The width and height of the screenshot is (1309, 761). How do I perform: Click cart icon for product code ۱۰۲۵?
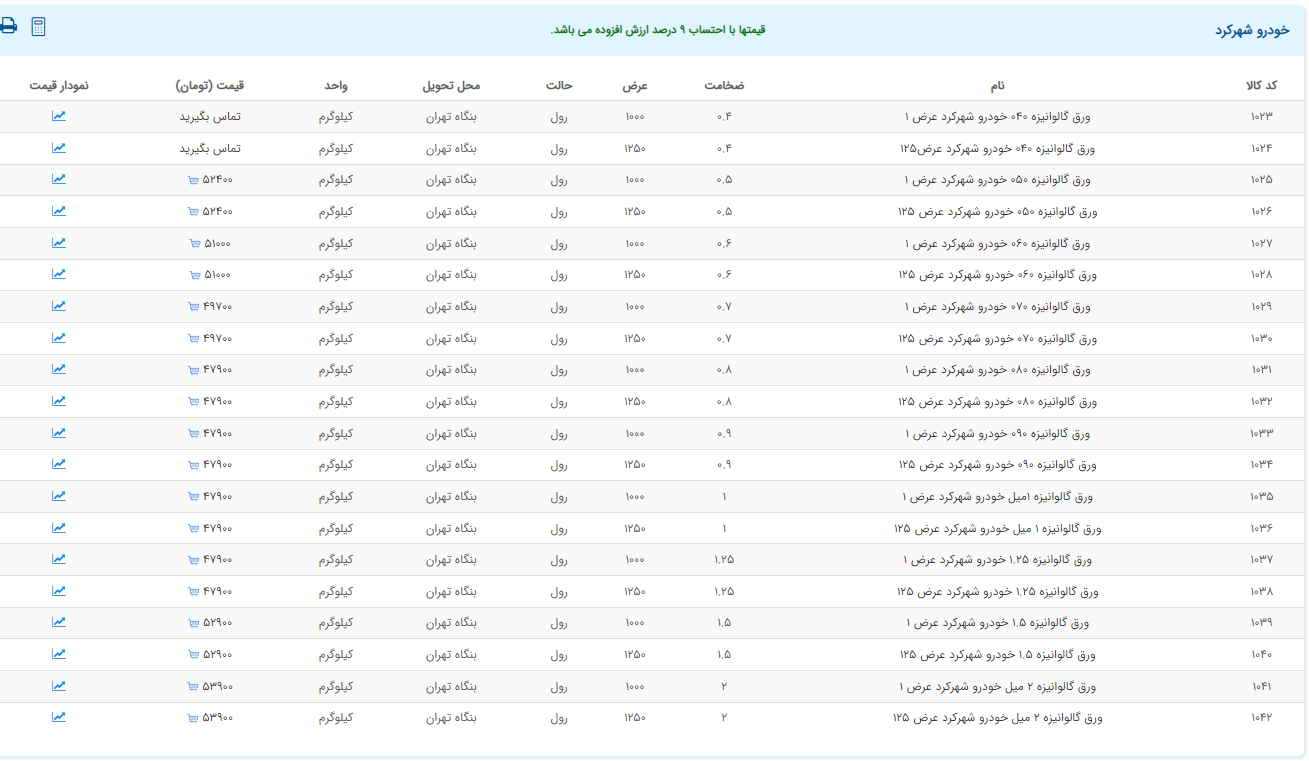click(x=193, y=180)
